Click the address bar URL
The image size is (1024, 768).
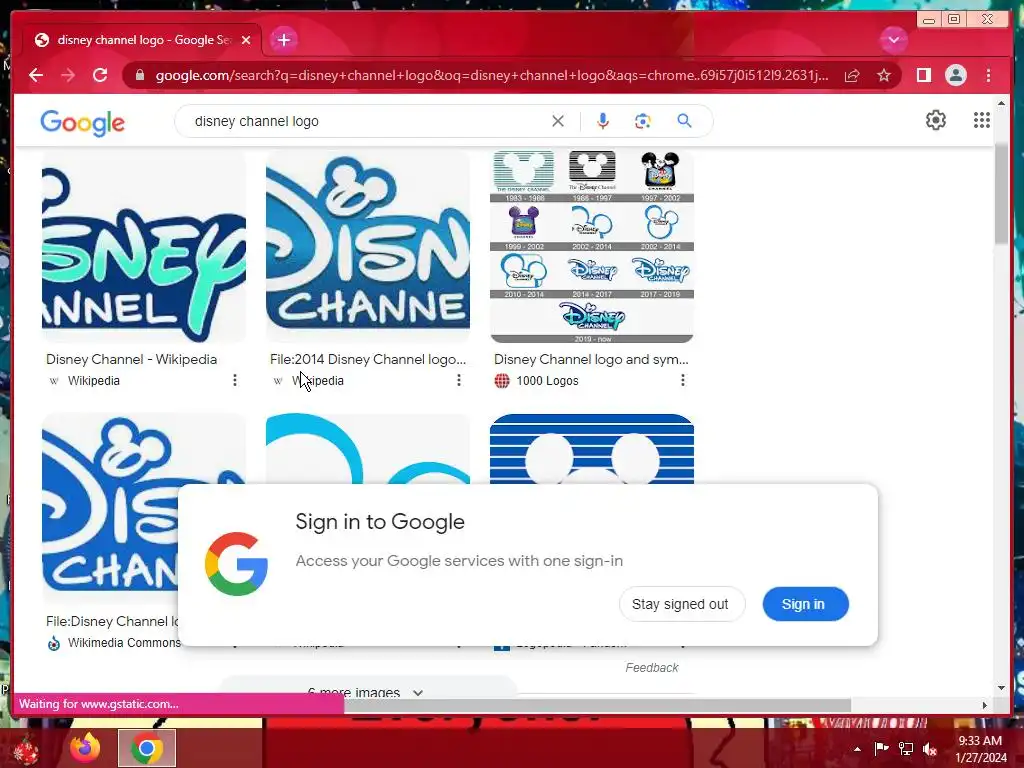click(491, 75)
